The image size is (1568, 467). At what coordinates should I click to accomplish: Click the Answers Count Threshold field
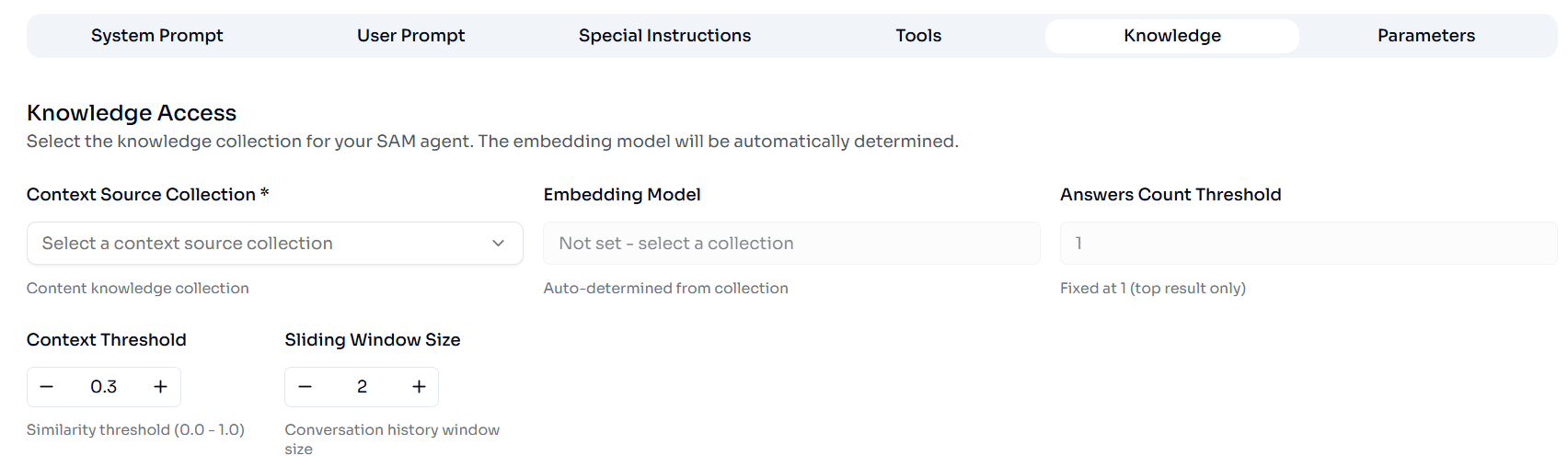(x=1308, y=244)
